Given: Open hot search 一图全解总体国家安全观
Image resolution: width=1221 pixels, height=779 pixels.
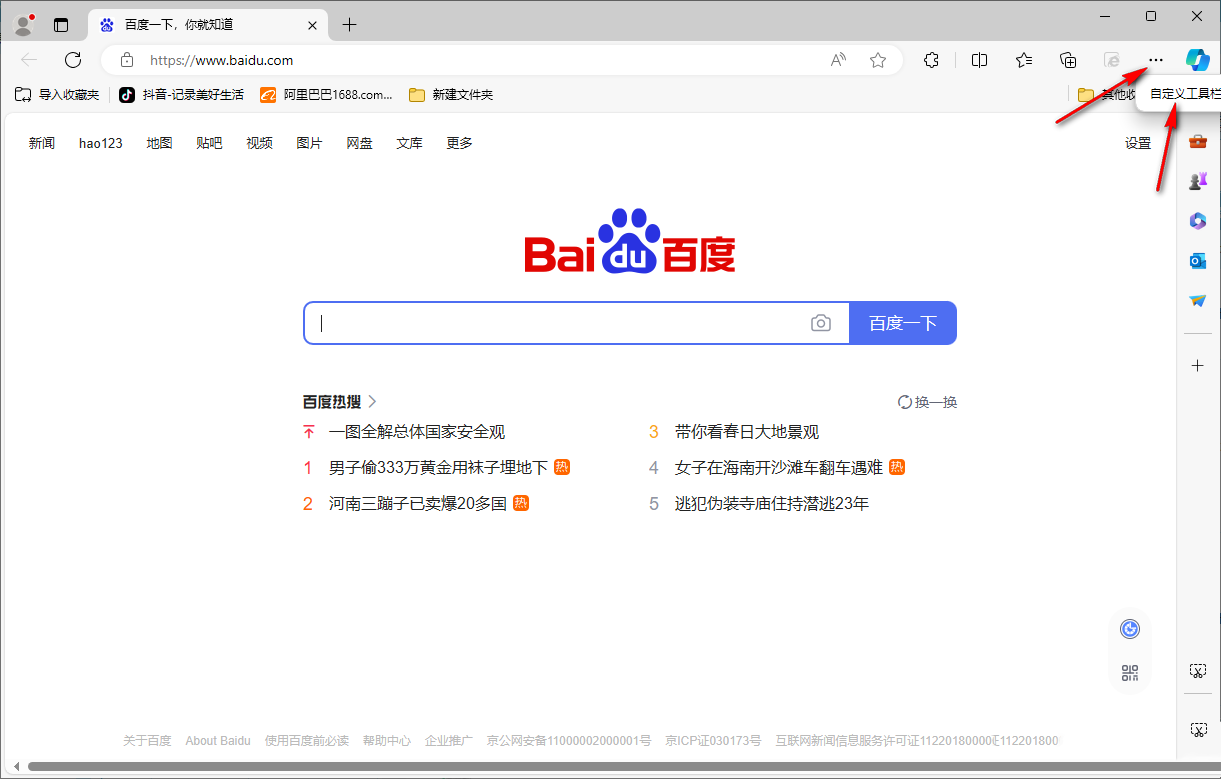Looking at the screenshot, I should coord(417,432).
